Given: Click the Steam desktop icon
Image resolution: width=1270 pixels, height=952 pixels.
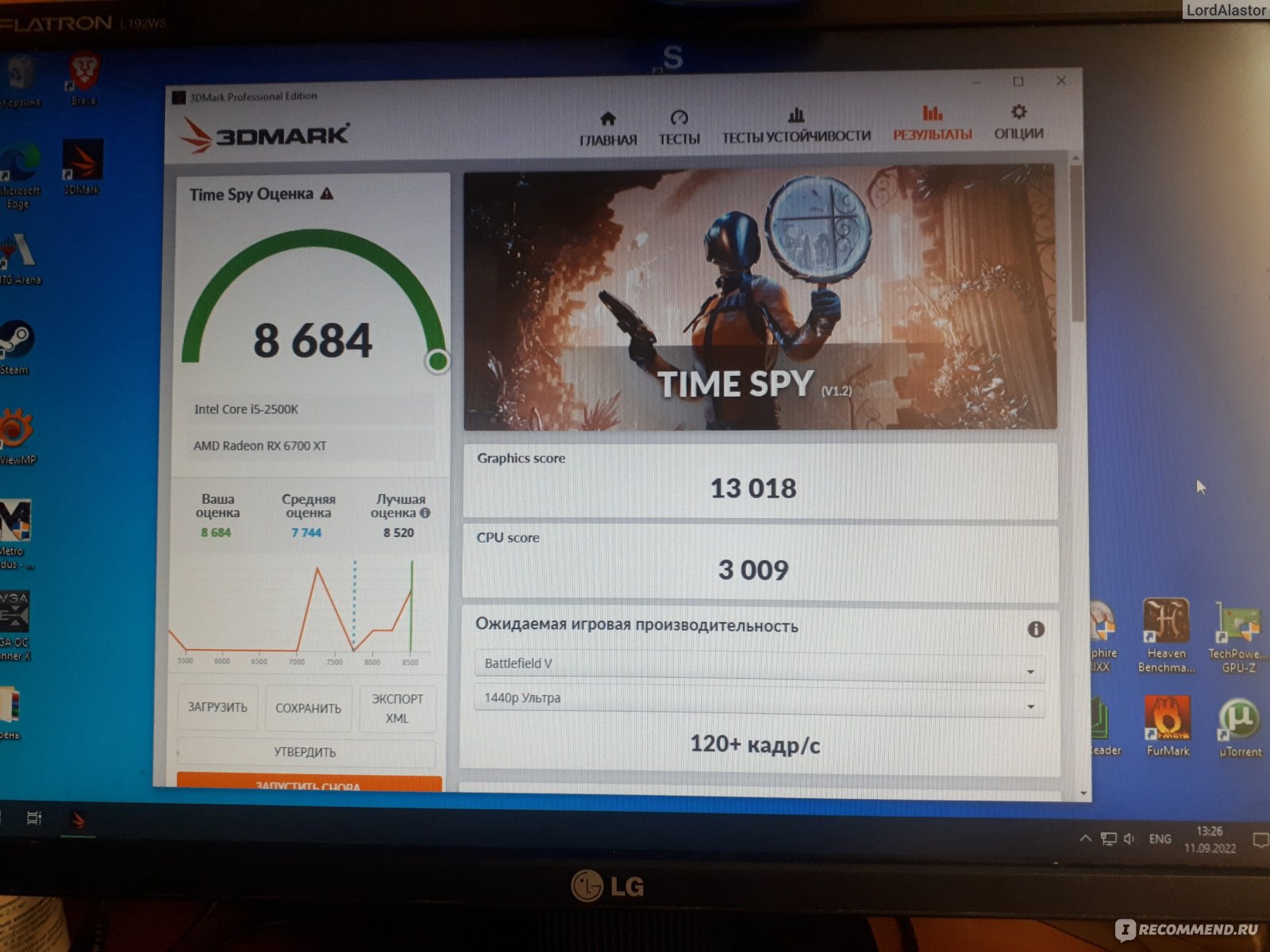Looking at the screenshot, I should [x=15, y=347].
